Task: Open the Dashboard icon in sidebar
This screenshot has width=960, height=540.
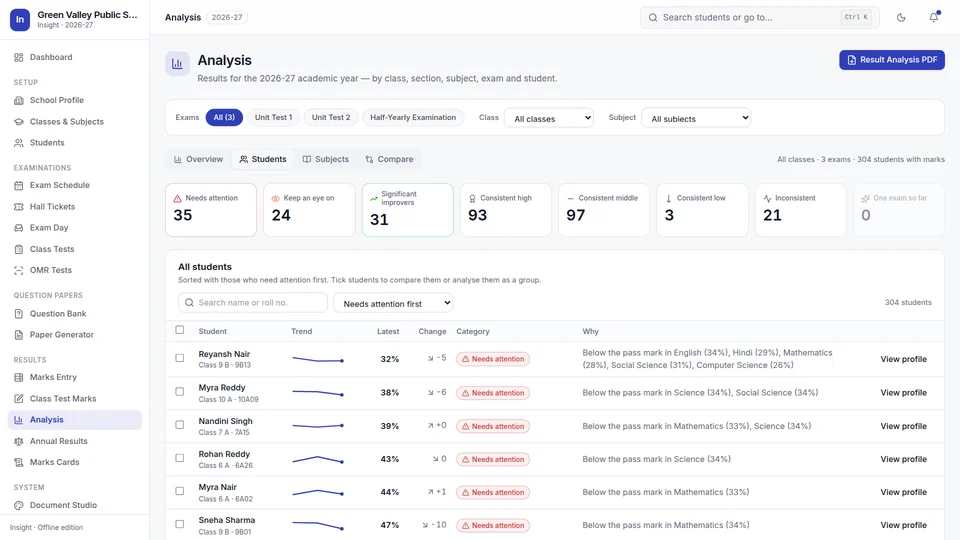Action: (x=18, y=57)
